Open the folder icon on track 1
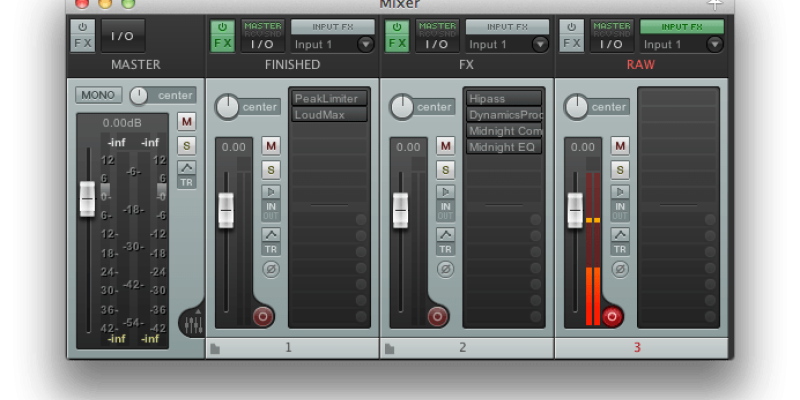This screenshot has height=400, width=800. coord(215,348)
